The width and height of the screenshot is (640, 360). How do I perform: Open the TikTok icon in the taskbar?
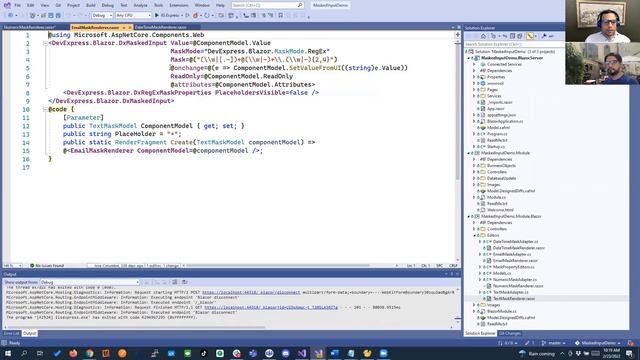click(204, 353)
